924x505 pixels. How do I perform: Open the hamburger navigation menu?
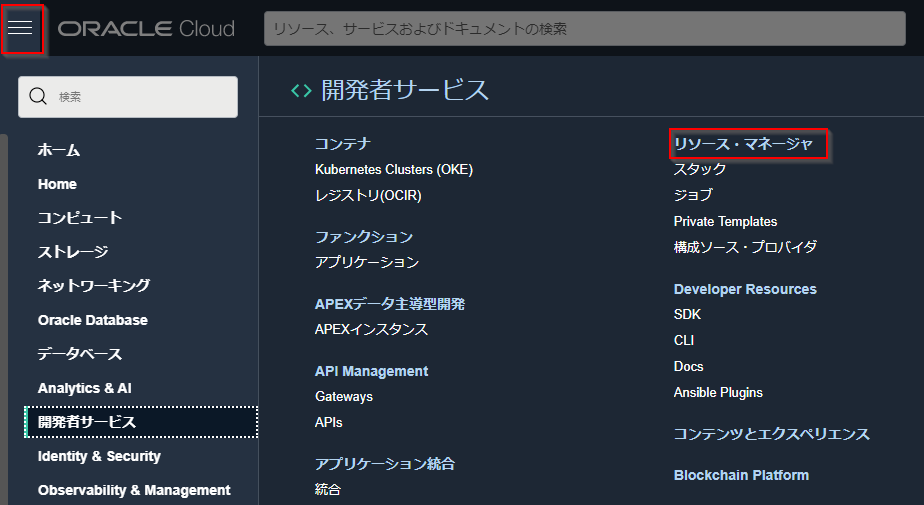(21, 28)
